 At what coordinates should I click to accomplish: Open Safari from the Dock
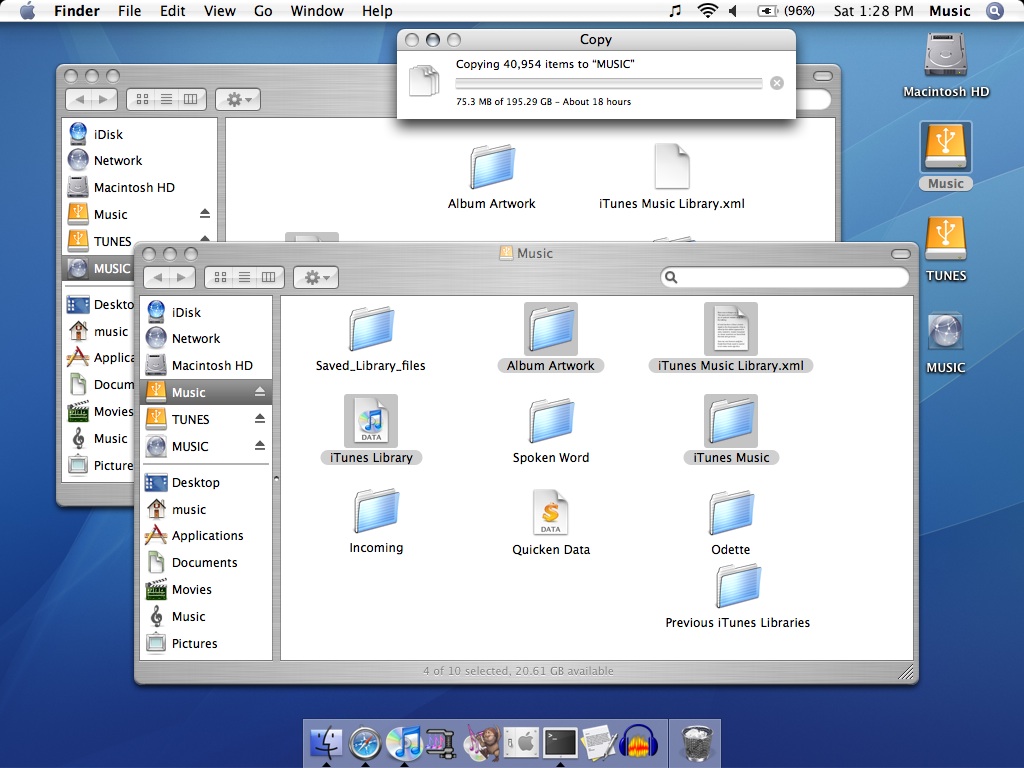365,742
